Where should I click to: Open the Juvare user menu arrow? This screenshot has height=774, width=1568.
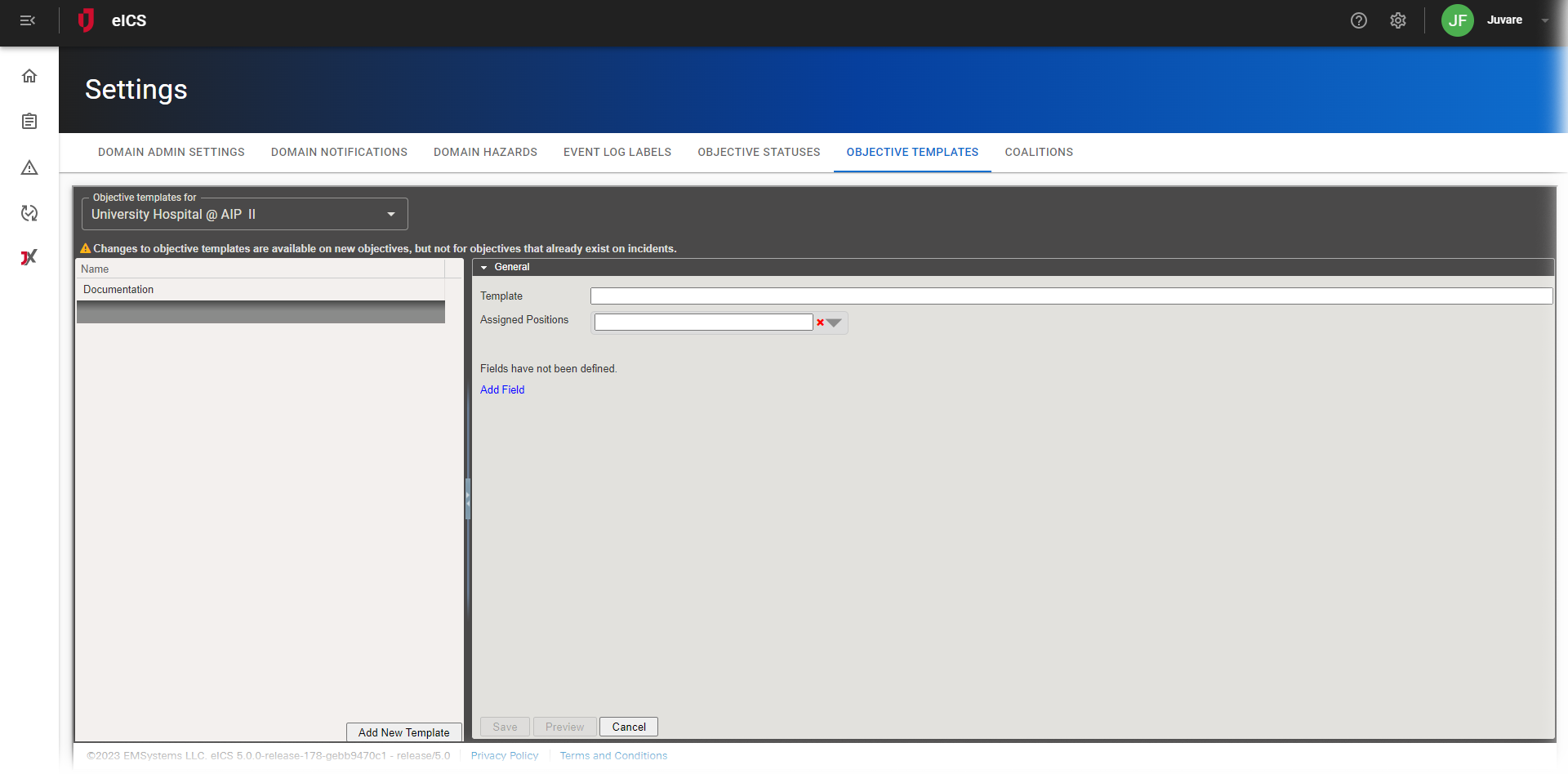(x=1544, y=20)
